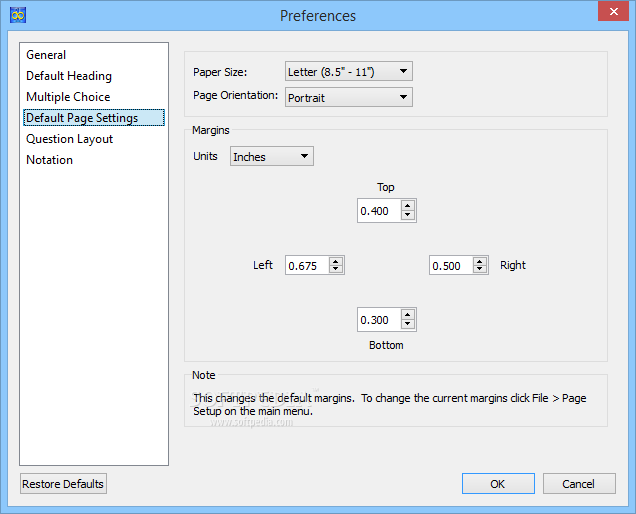Increase the Top margin with up arrow

point(408,206)
